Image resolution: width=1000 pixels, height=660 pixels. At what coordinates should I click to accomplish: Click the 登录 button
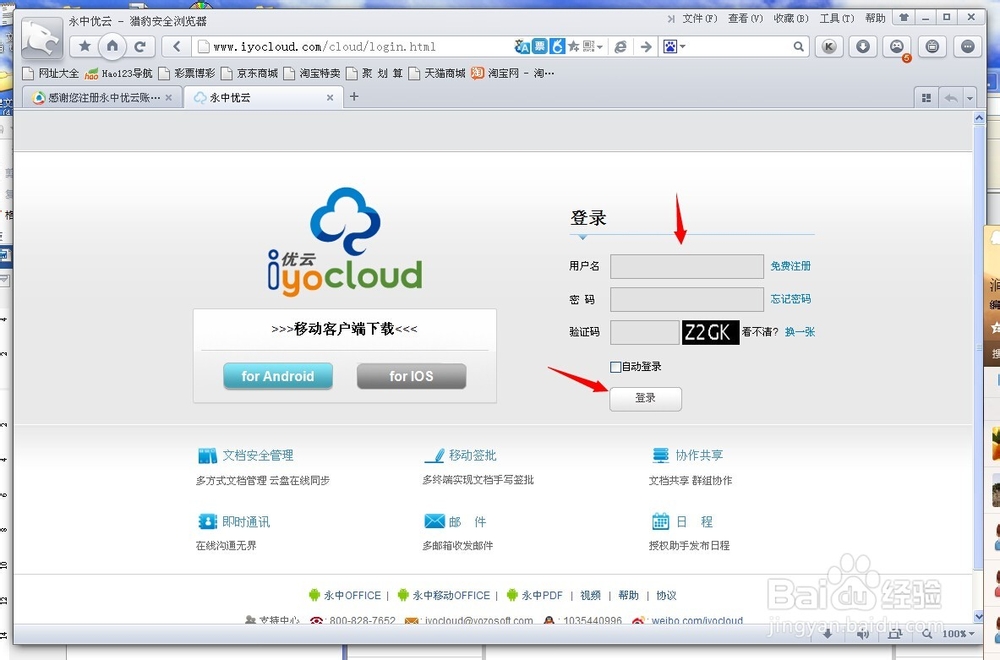pyautogui.click(x=645, y=399)
